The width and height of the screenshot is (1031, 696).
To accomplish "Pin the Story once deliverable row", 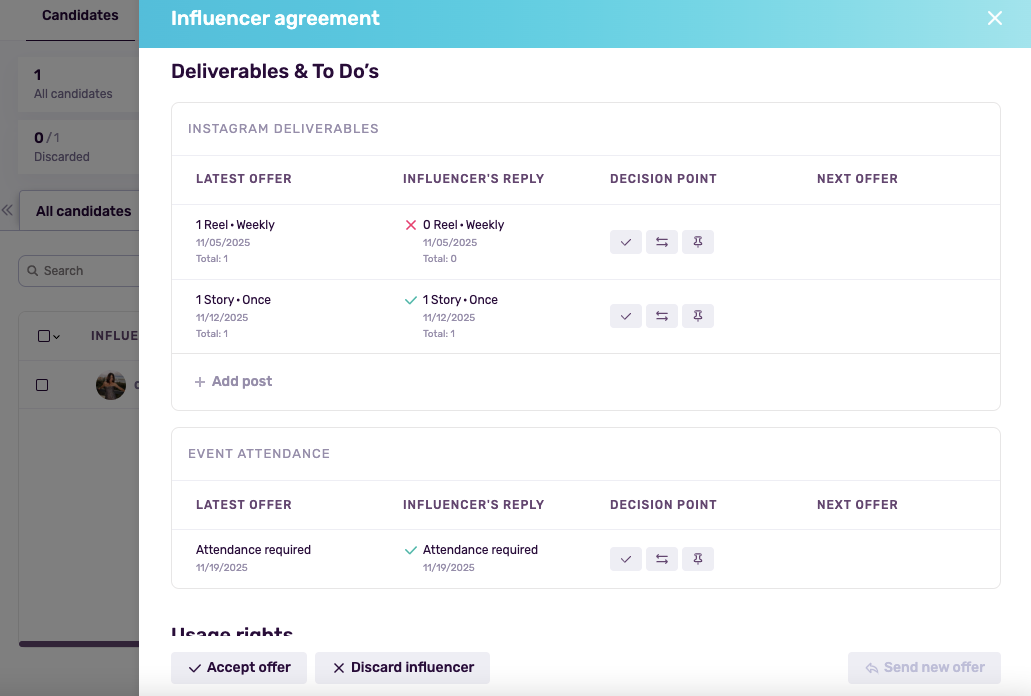I will [698, 316].
